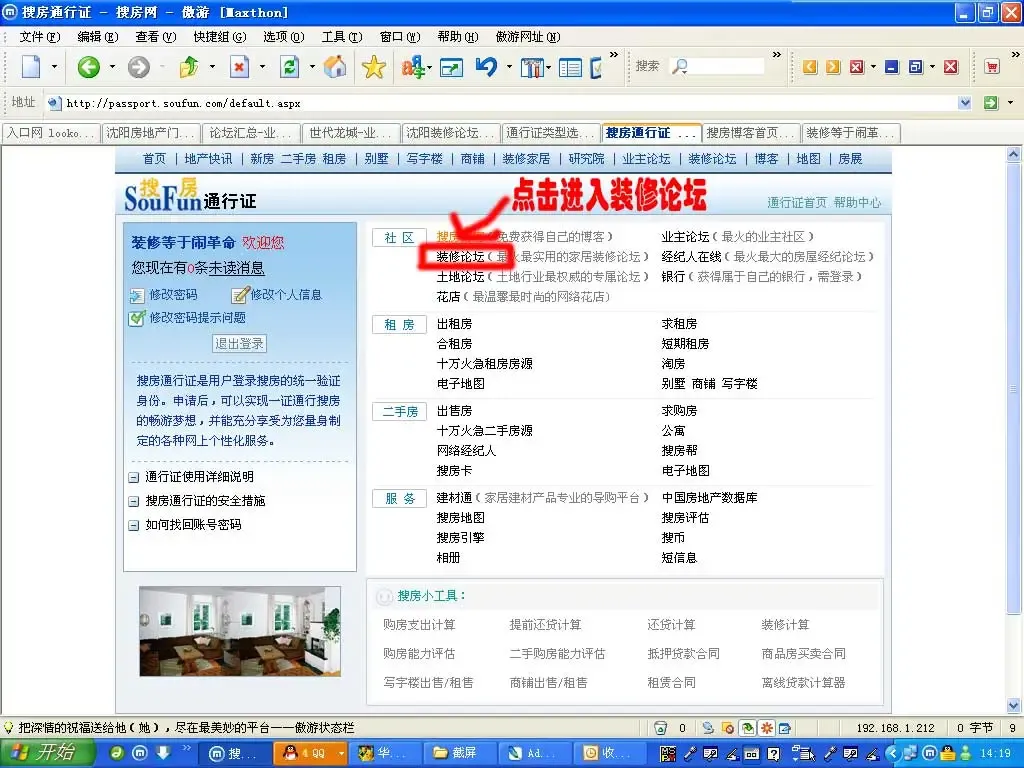Click the grey Forward arrow
This screenshot has width=1024, height=768.
tap(138, 67)
